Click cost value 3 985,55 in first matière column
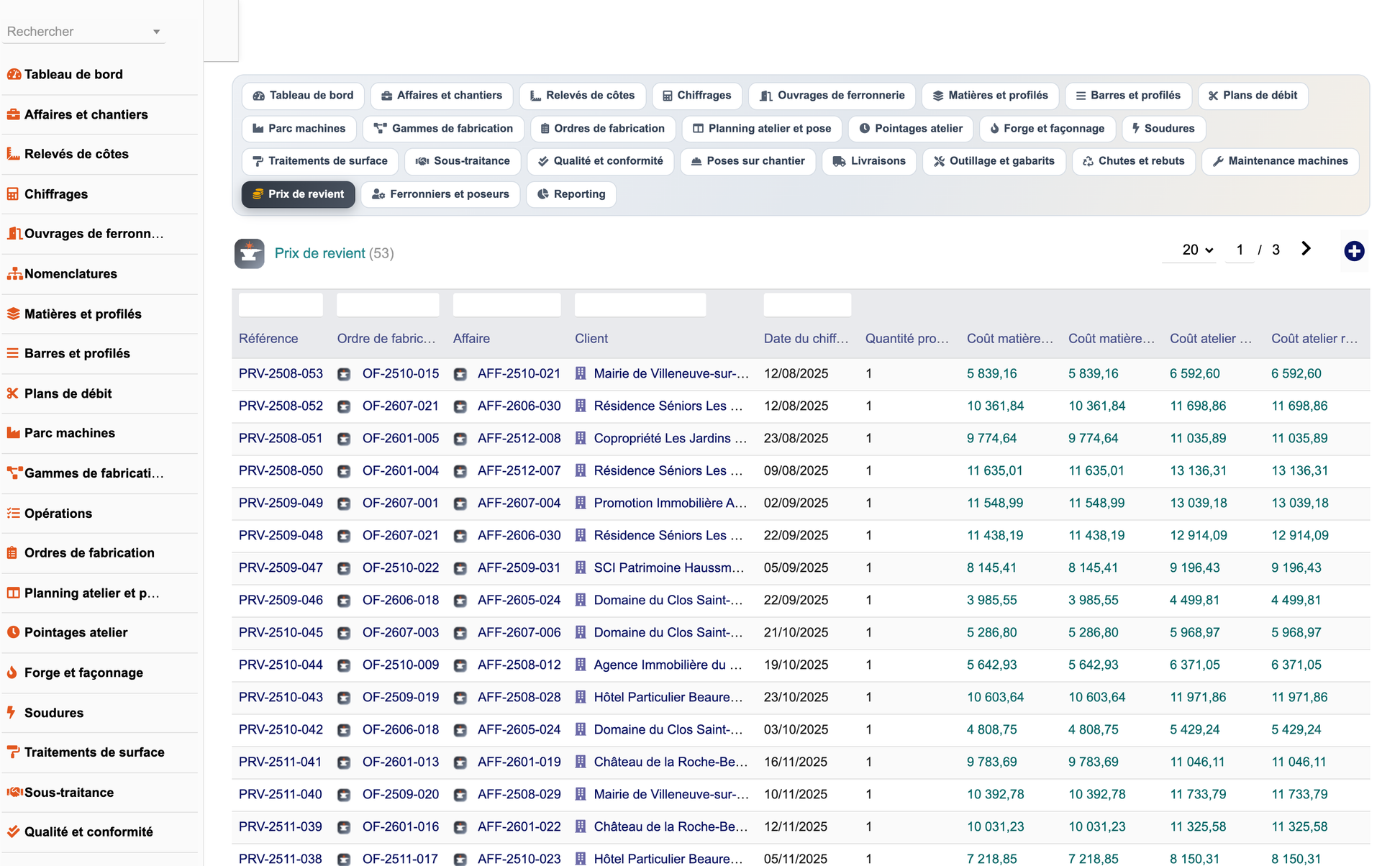Viewport: 1400px width, 866px height. (x=991, y=601)
